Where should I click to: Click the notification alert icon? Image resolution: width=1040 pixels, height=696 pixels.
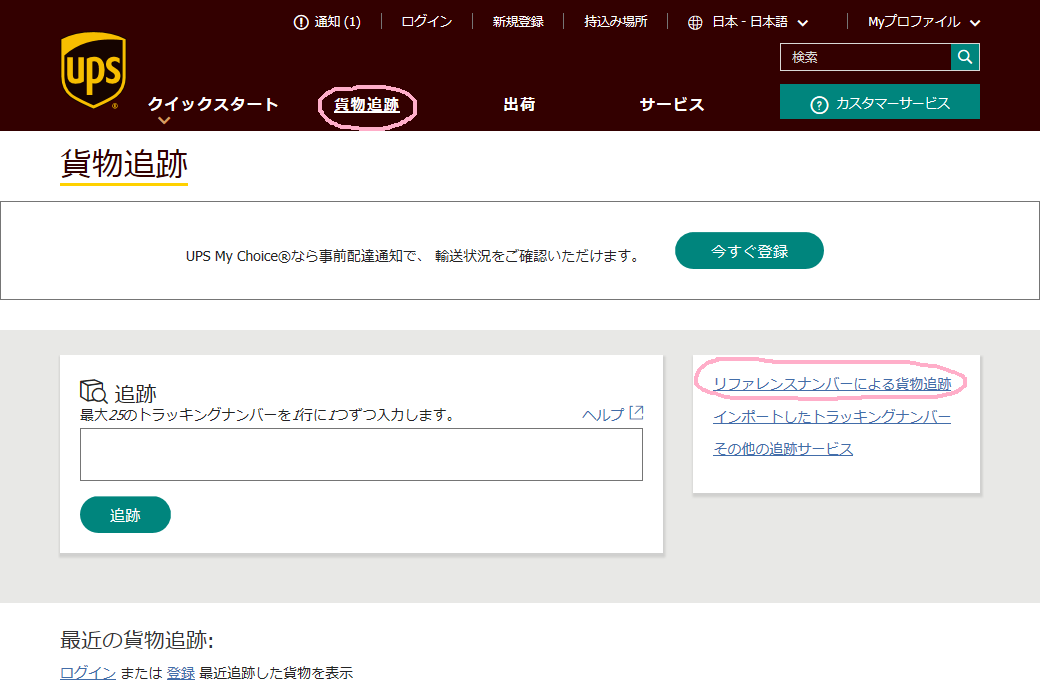(x=301, y=23)
